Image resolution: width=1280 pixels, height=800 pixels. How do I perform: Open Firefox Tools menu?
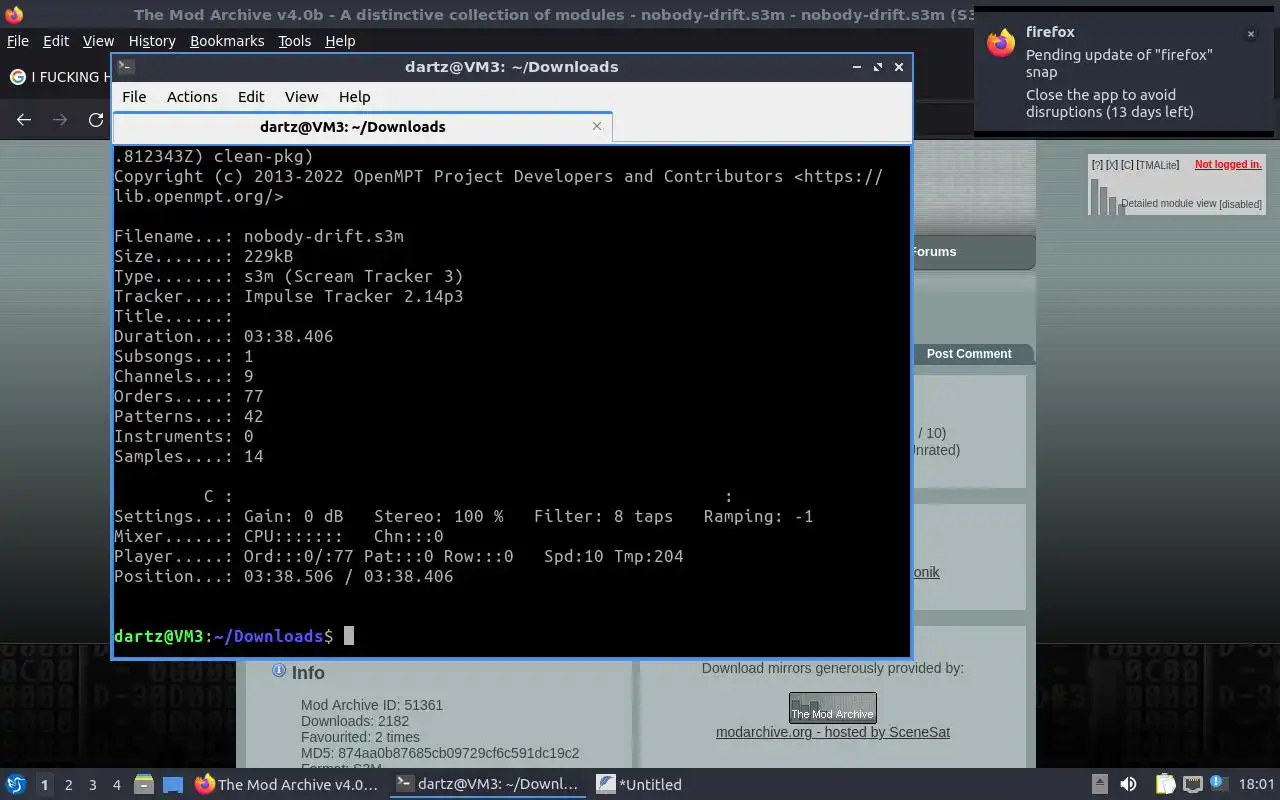pyautogui.click(x=295, y=41)
